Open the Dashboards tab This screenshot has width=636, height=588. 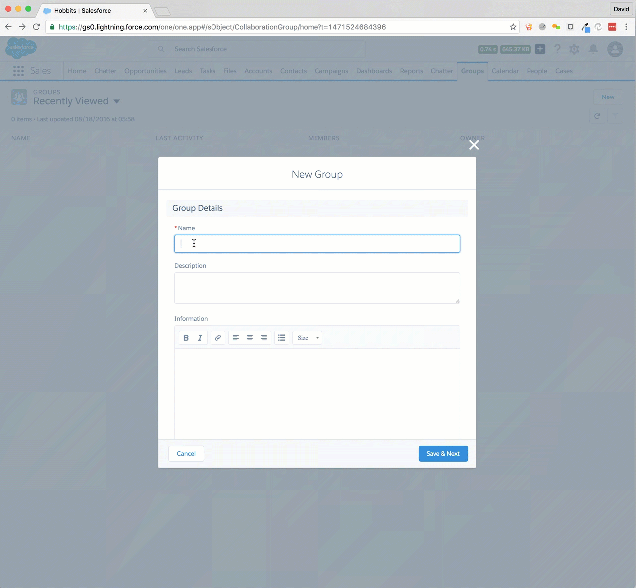[x=374, y=71]
